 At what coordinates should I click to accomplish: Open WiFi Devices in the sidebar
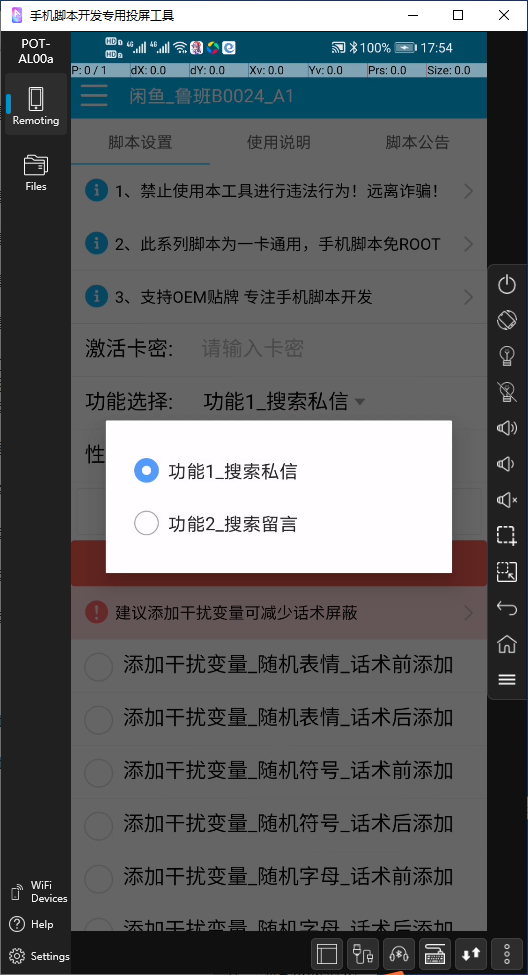(x=39, y=892)
